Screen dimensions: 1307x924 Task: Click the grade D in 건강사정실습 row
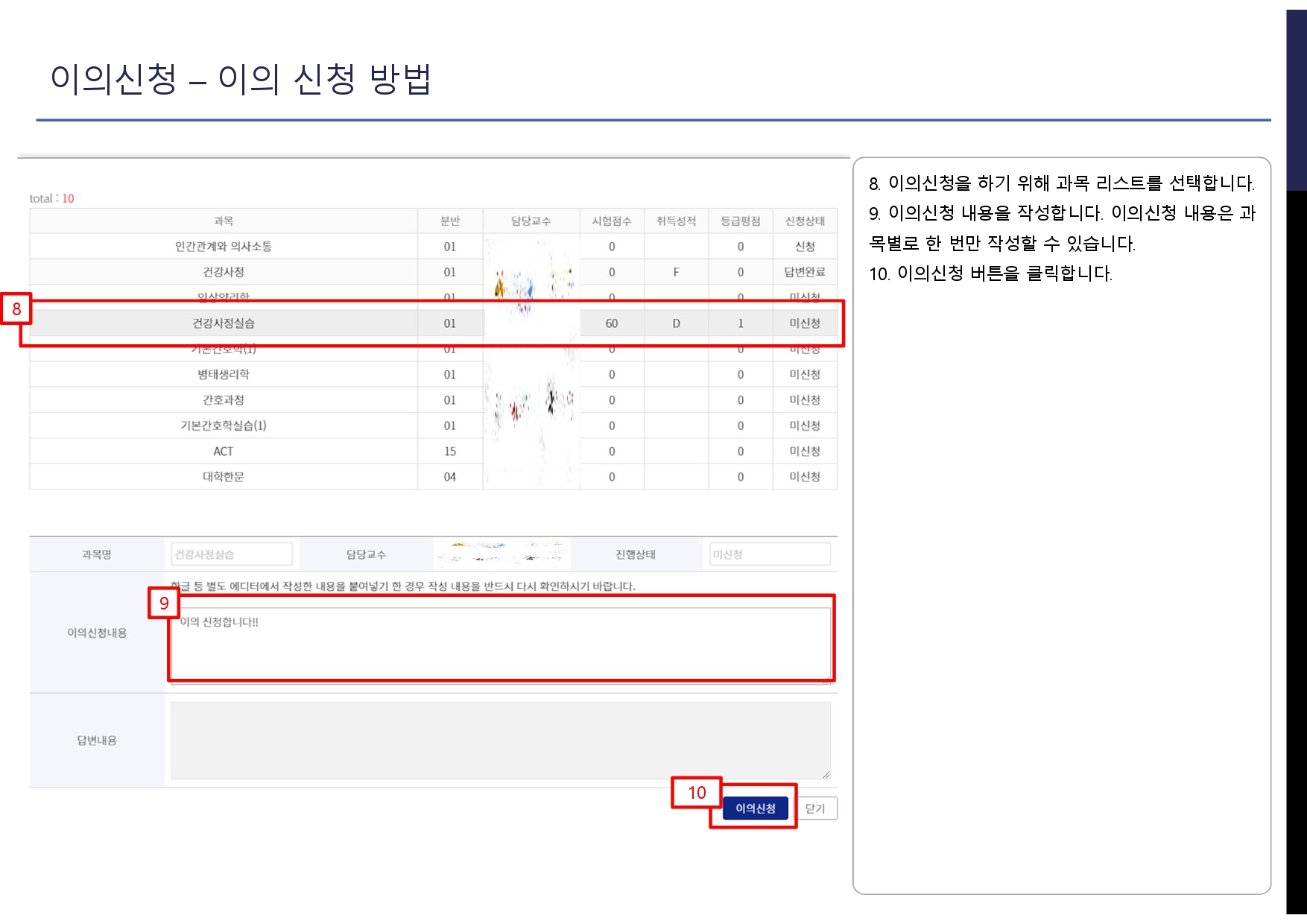tap(676, 323)
